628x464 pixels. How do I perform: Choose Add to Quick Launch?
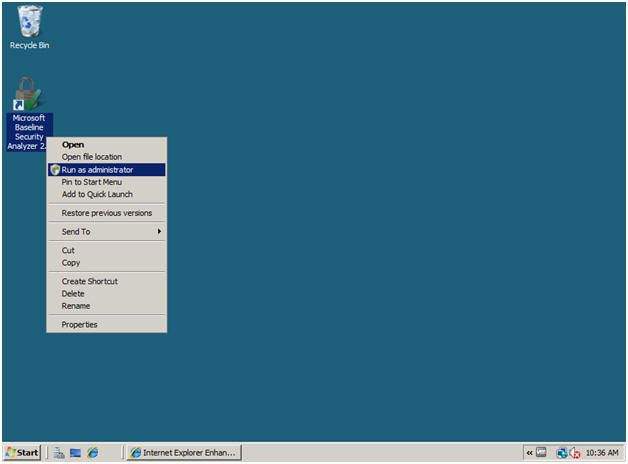107,195
